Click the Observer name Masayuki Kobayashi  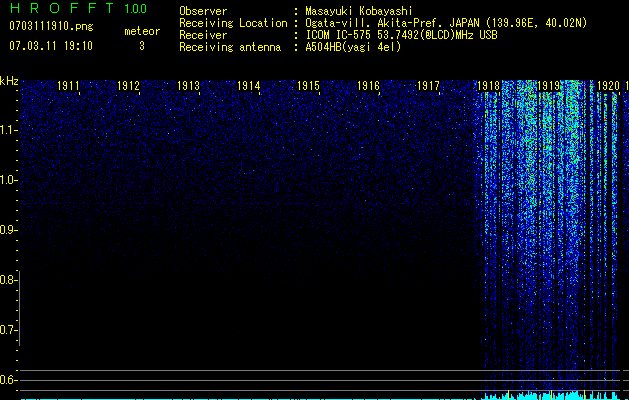359,11
